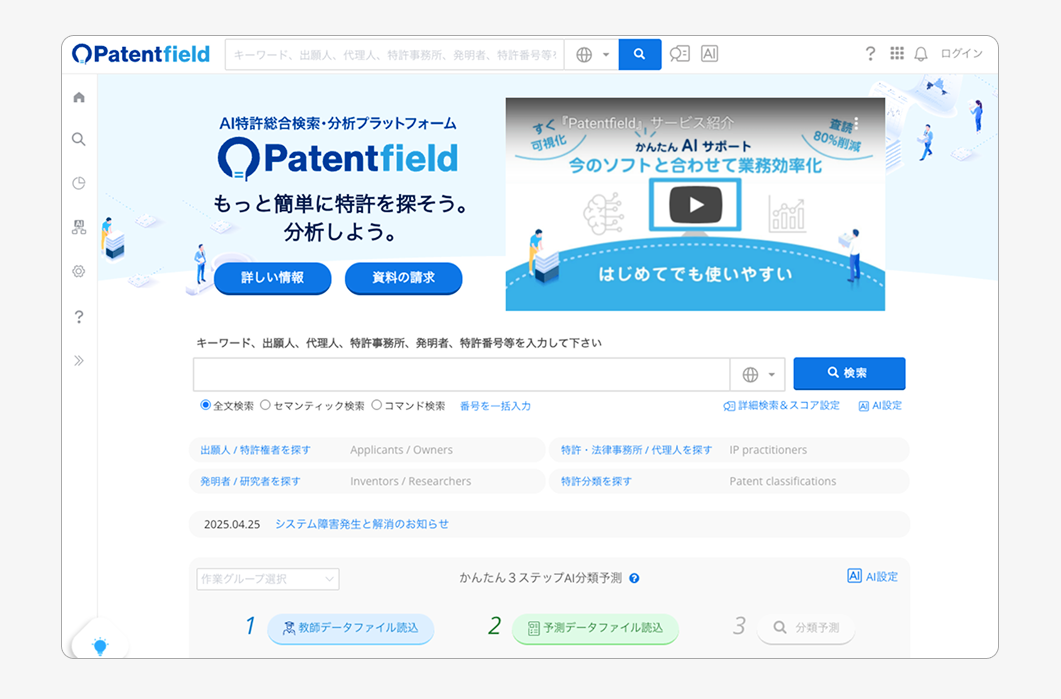Screen dimensions: 1061x699
Task: Open AI設定 link under search button
Action: click(880, 405)
